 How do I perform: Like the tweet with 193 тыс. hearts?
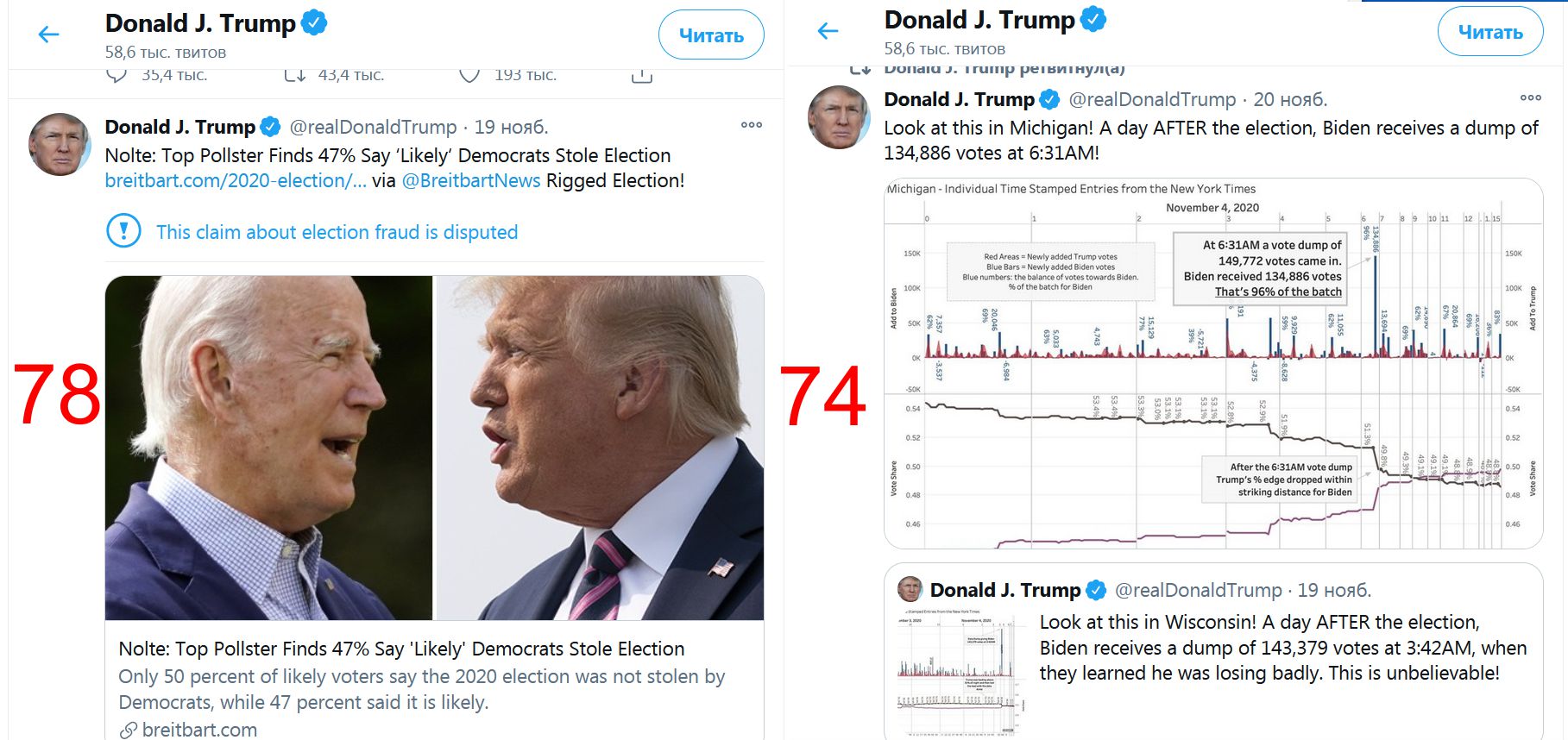pos(469,76)
